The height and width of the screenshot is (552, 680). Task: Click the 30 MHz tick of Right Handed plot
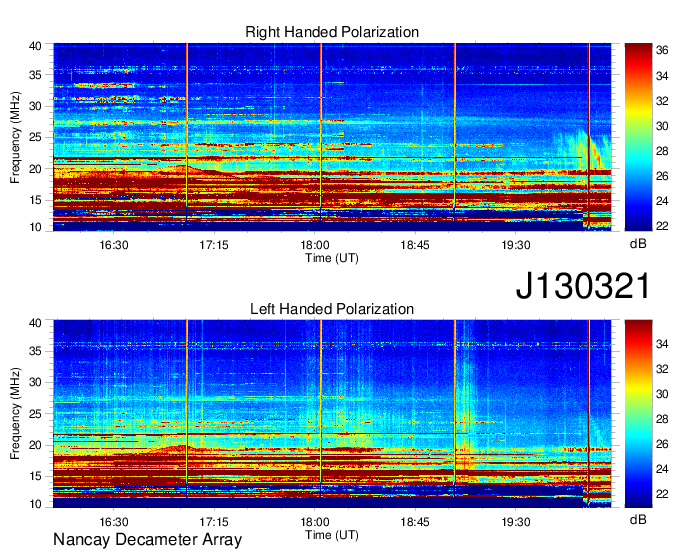pos(36,106)
